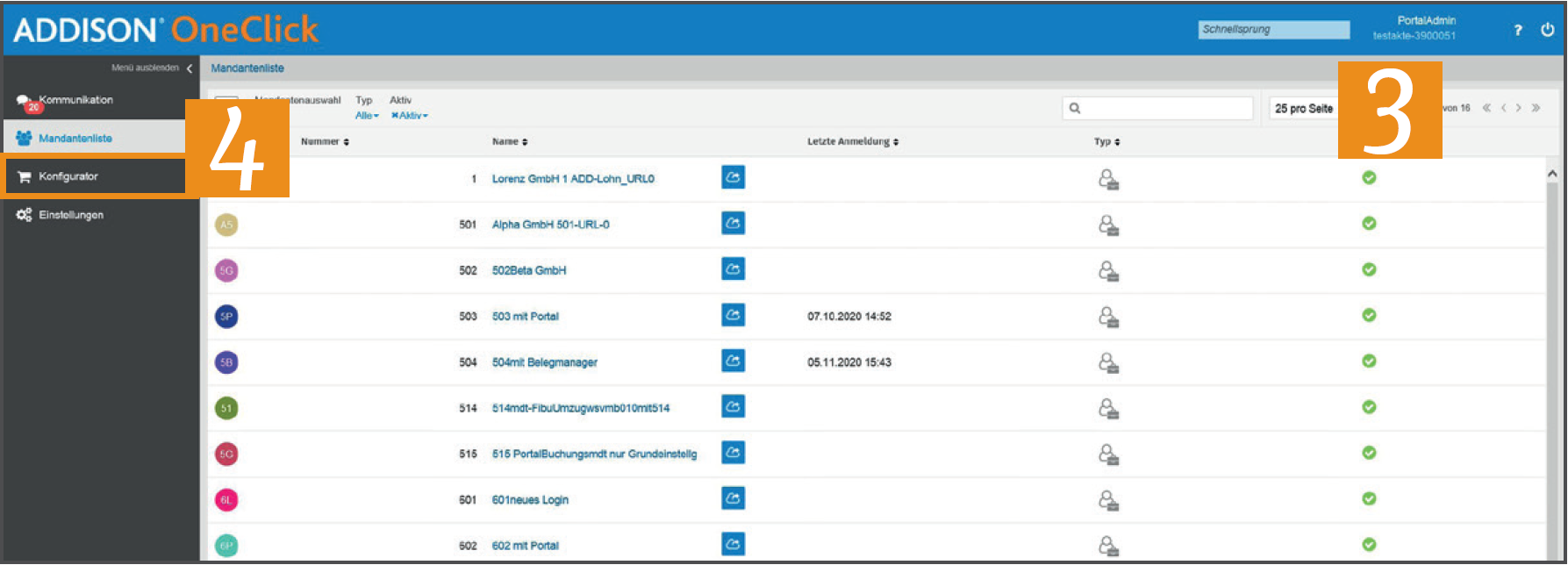Click the Schnellsprung quick jump field
Image resolution: width=1568 pixels, height=565 pixels.
point(1274,30)
